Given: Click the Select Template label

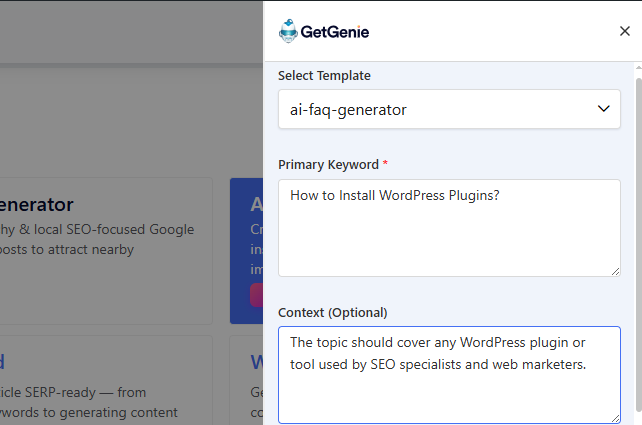Looking at the screenshot, I should (x=324, y=76).
